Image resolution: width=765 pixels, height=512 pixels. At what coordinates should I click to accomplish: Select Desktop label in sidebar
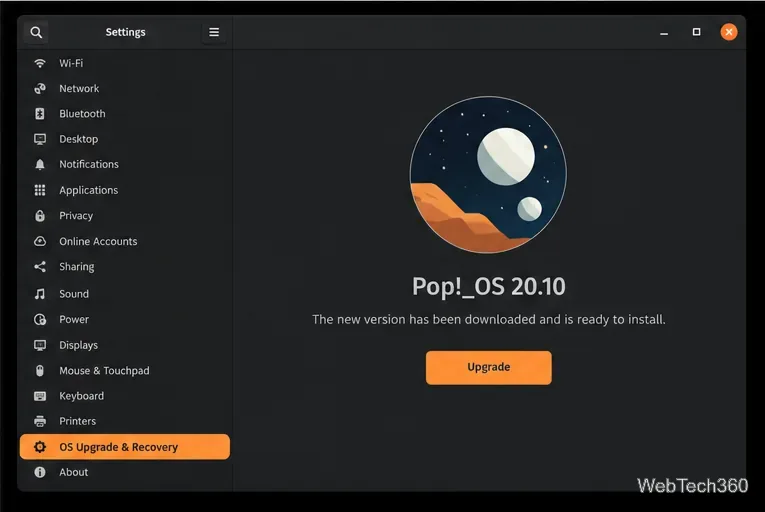[x=79, y=139]
